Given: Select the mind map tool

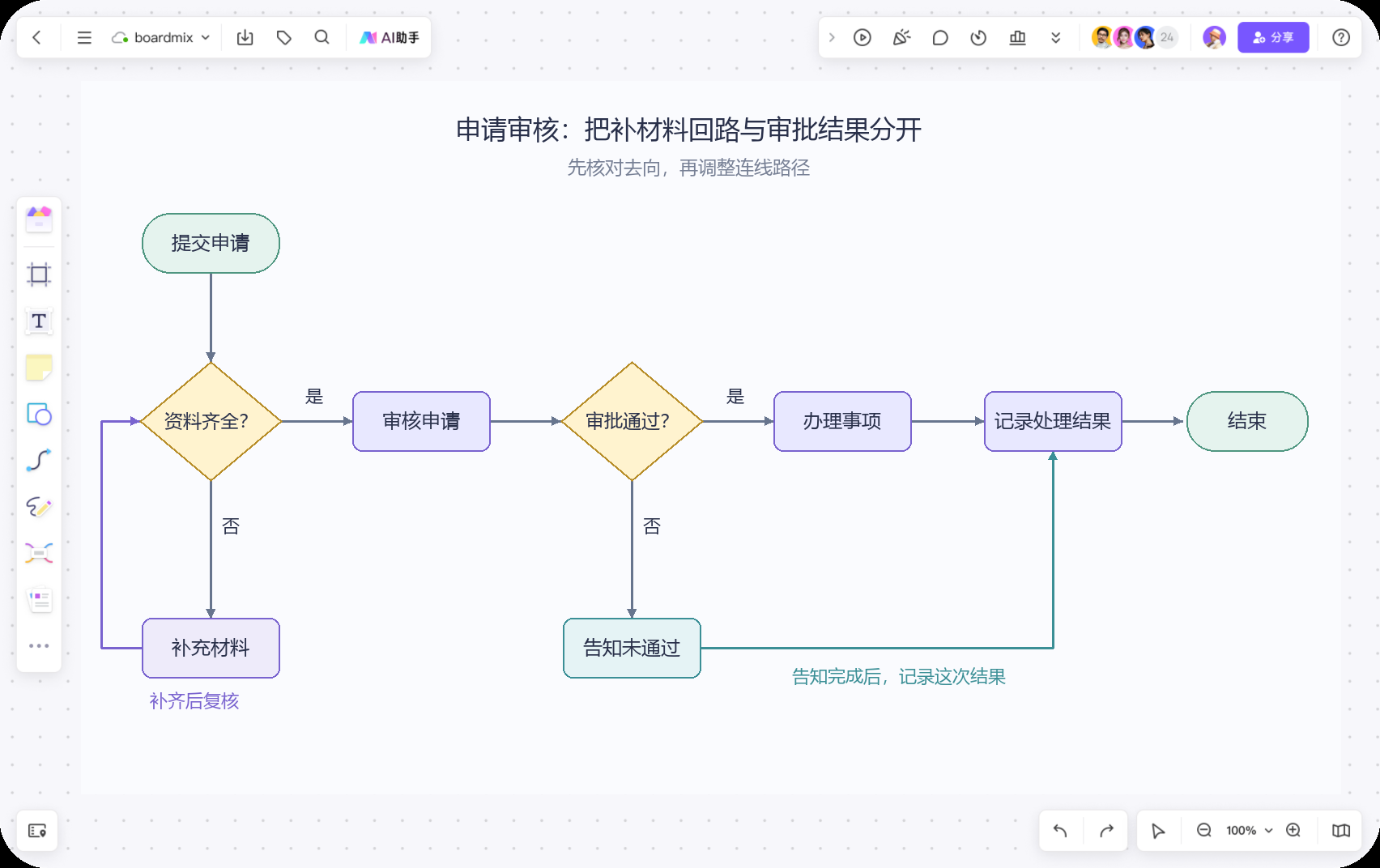Looking at the screenshot, I should coord(39,553).
